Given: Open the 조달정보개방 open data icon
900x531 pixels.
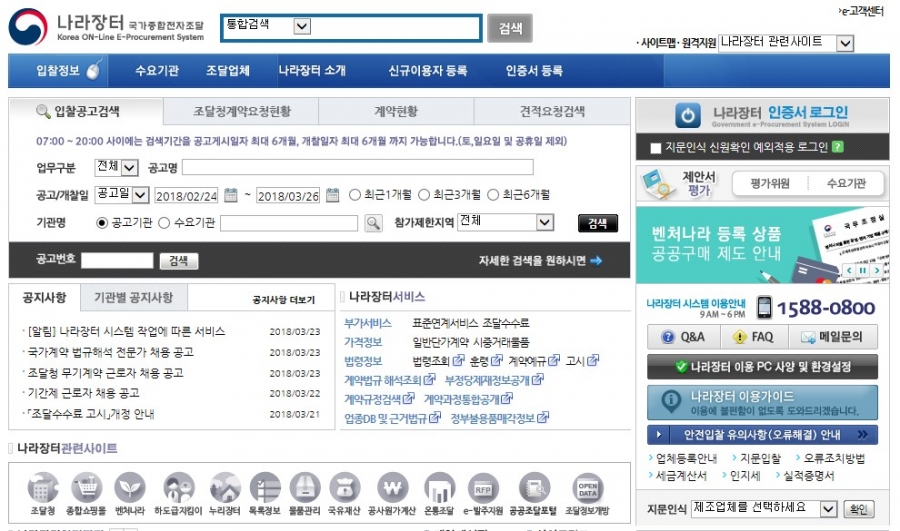Looking at the screenshot, I should click(587, 488).
